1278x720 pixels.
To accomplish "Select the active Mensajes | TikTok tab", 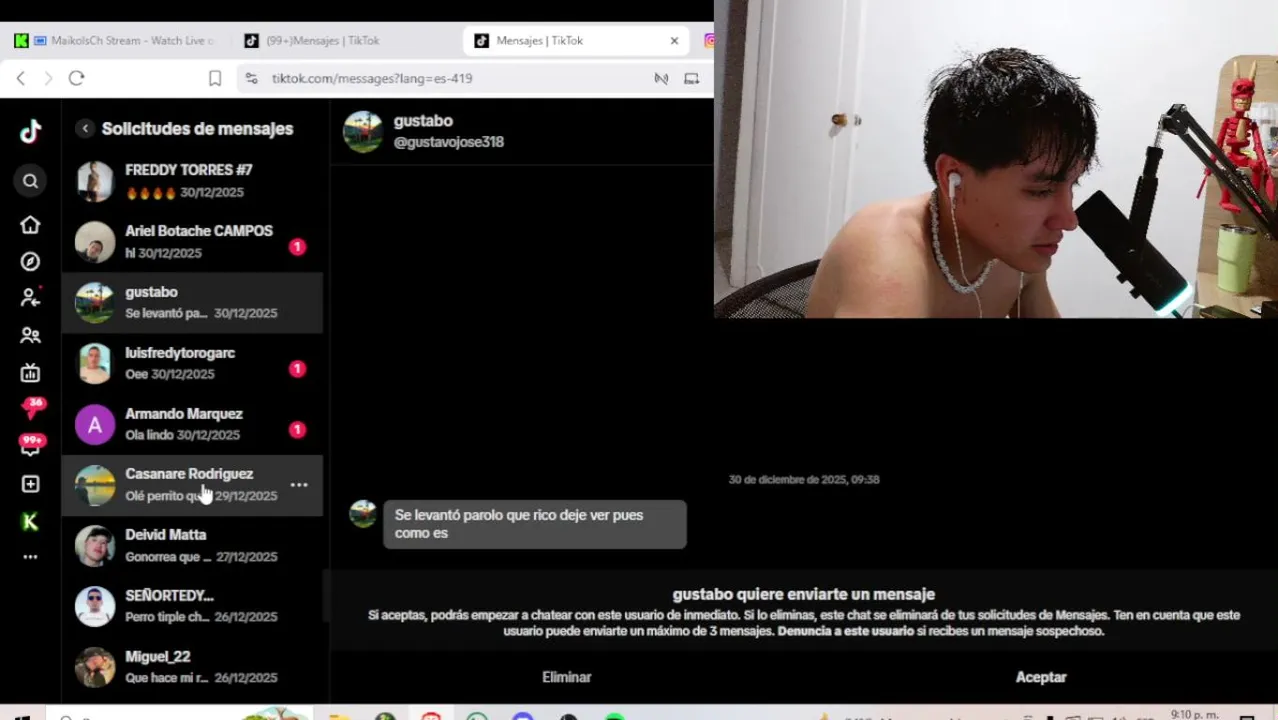I will 575,40.
